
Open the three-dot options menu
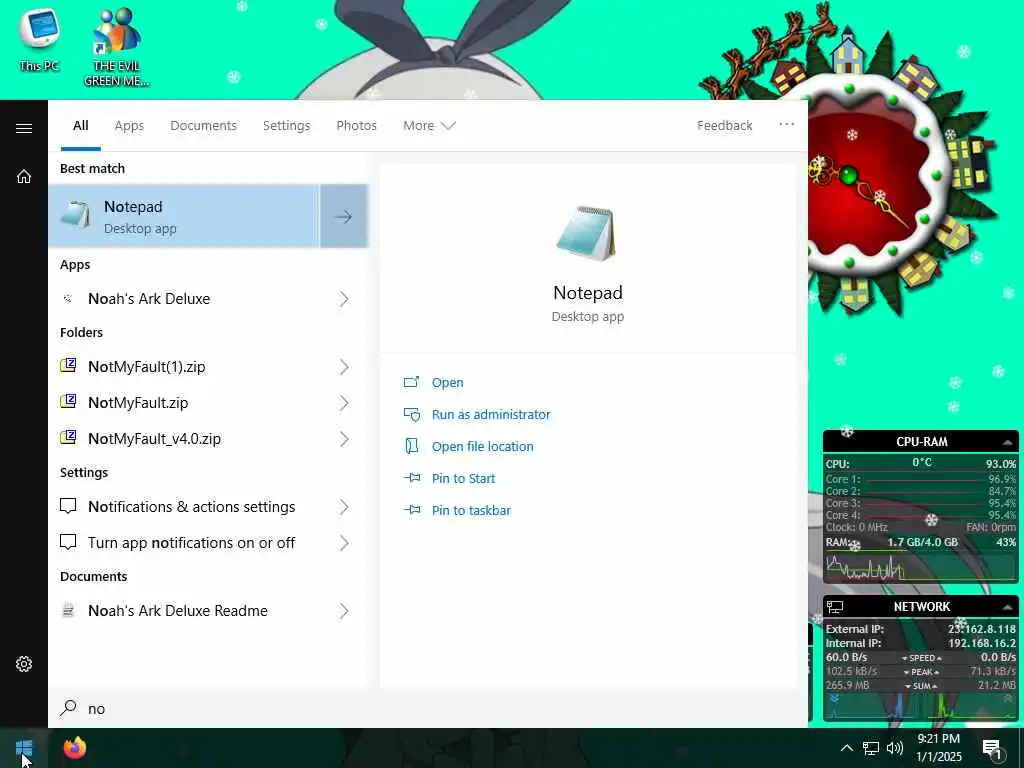(x=786, y=124)
